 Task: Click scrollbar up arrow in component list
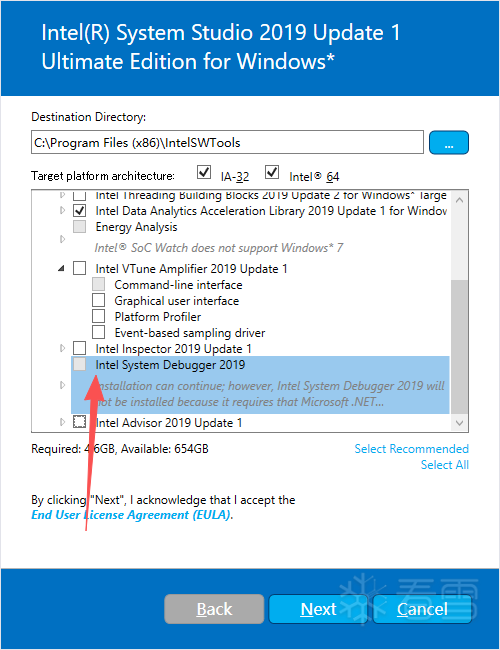[x=459, y=200]
